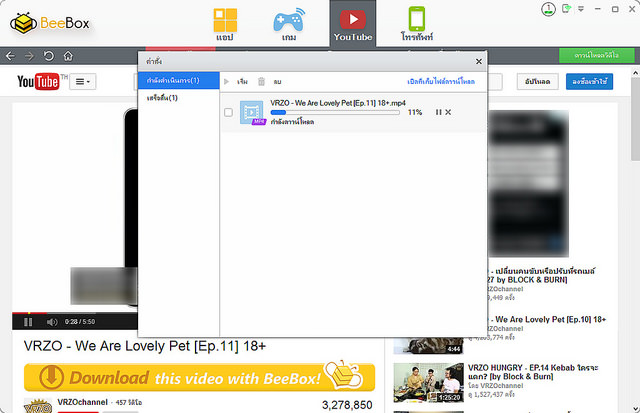640x413 pixels.
Task: Click the phone connection icon in title bar
Action: 566,9
